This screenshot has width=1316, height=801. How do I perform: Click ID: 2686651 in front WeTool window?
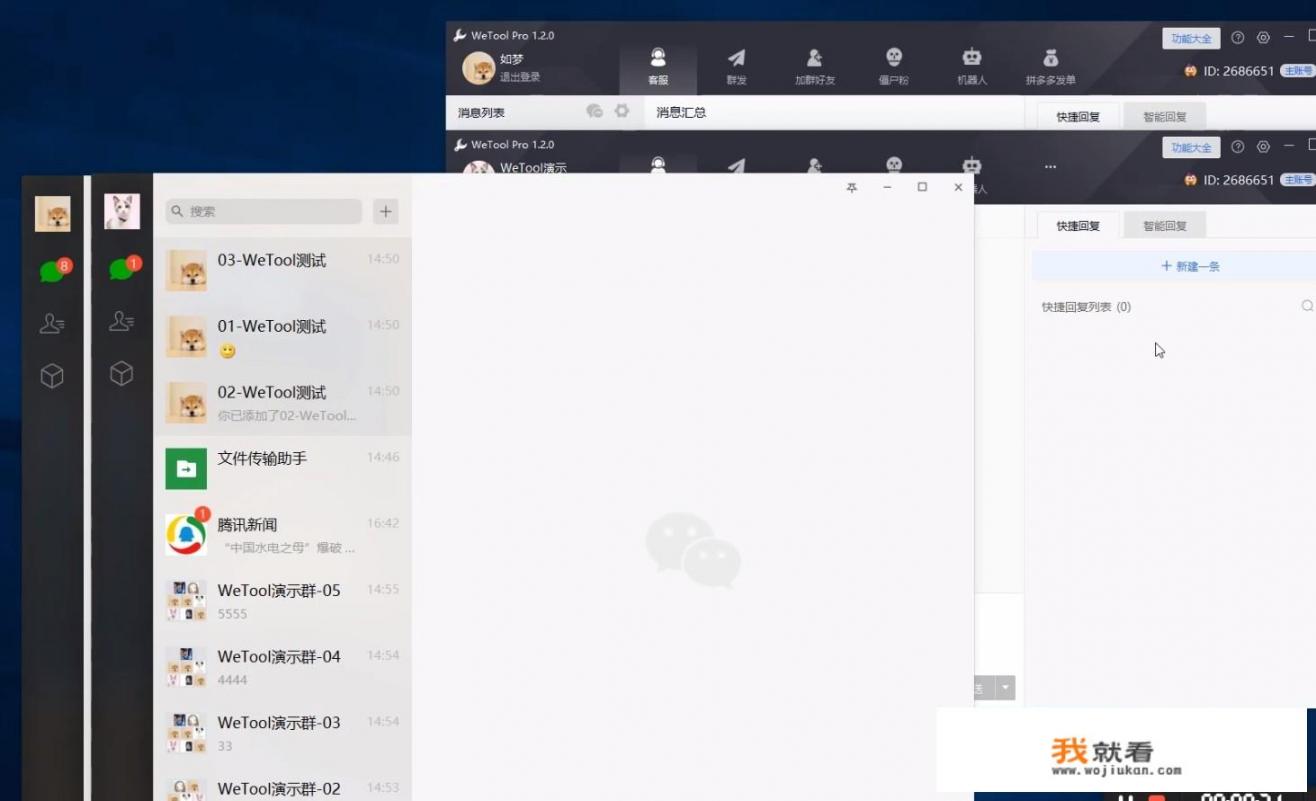coord(1239,180)
